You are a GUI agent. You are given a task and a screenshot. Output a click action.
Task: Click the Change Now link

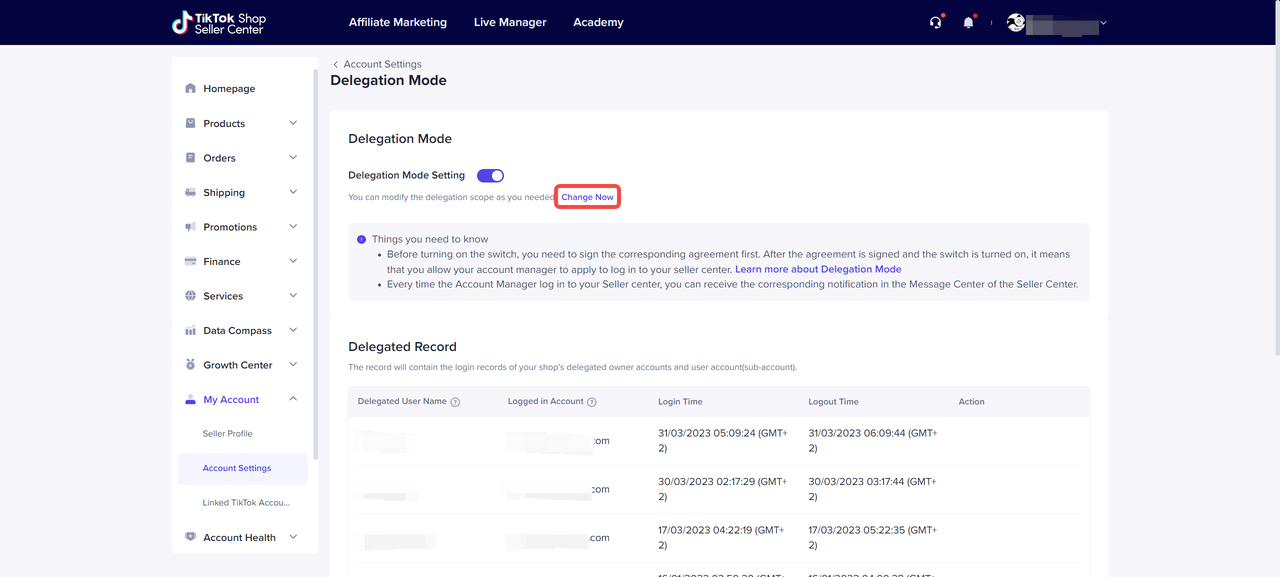(587, 197)
